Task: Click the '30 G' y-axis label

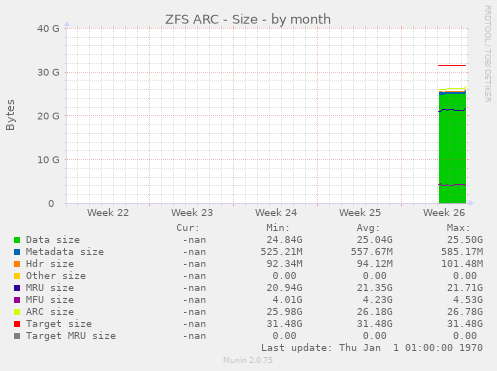Action: (48, 72)
